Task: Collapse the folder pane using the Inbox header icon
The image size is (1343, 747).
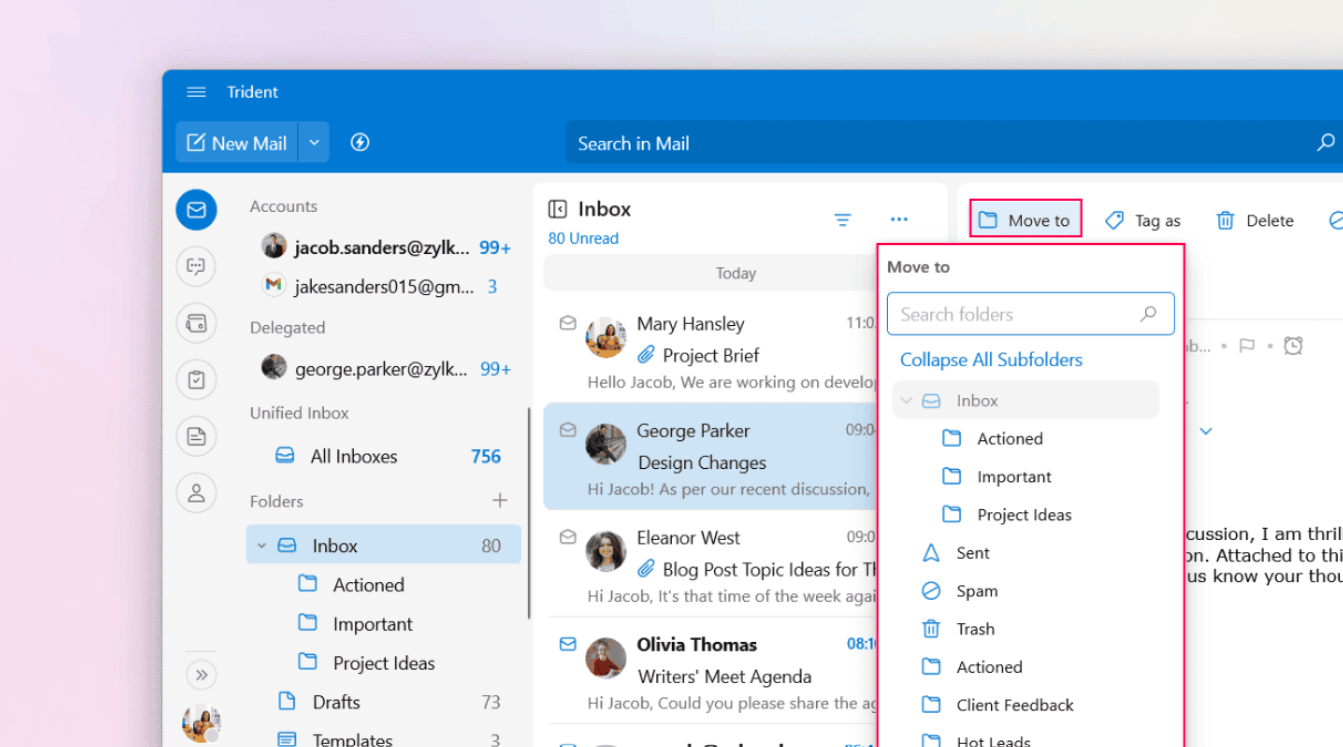Action: 557,209
